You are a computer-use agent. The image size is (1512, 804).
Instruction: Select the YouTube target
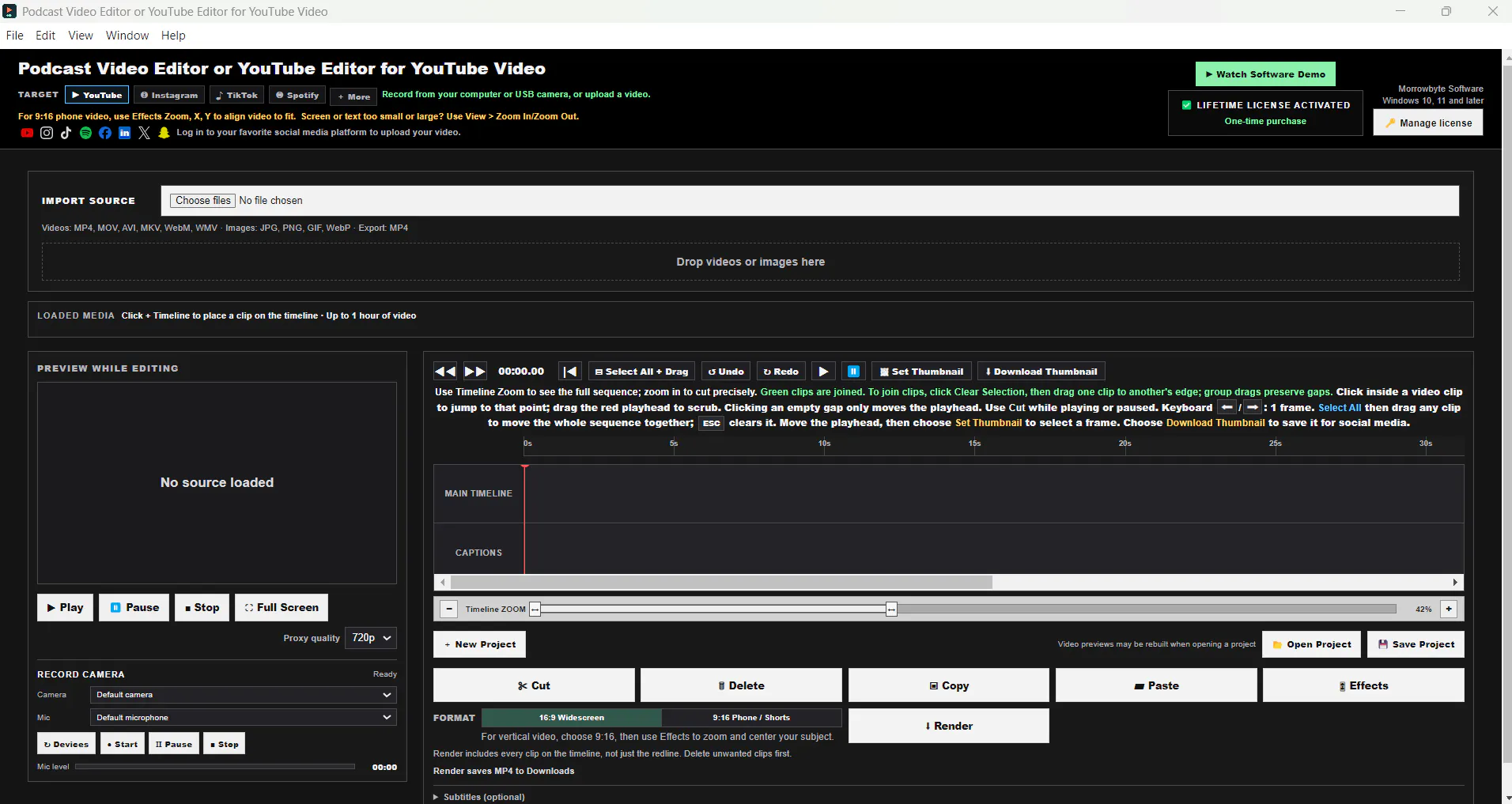click(97, 95)
